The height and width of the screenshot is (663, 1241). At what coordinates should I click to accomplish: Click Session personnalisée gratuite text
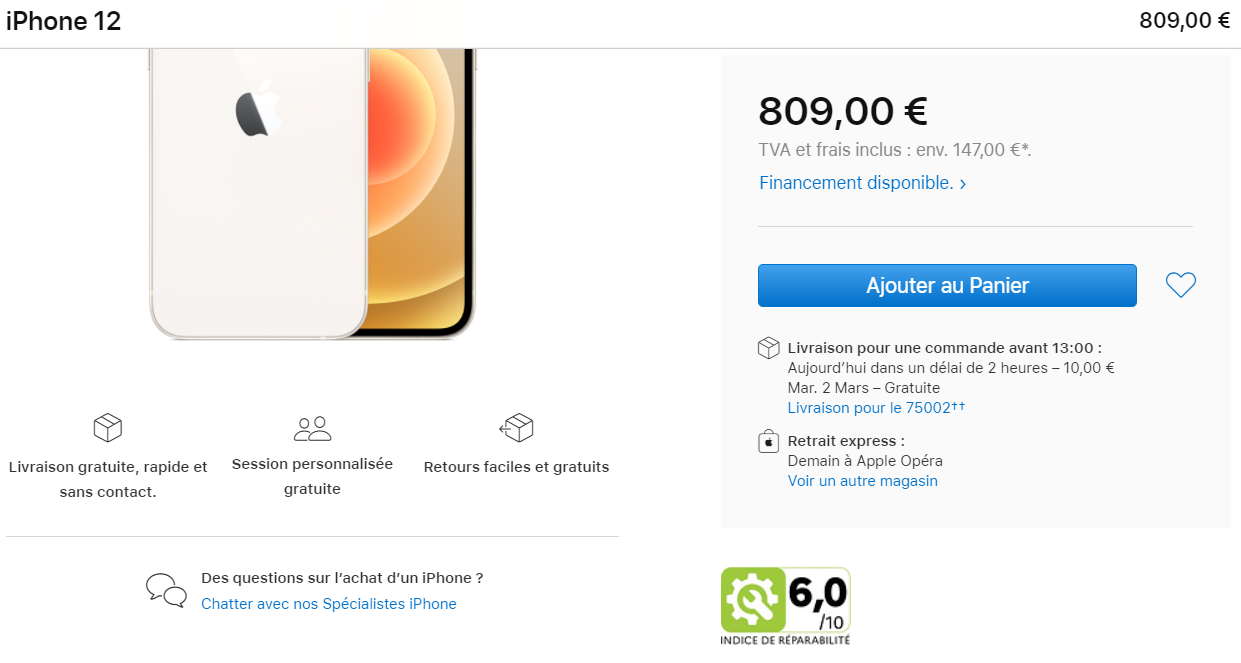312,477
